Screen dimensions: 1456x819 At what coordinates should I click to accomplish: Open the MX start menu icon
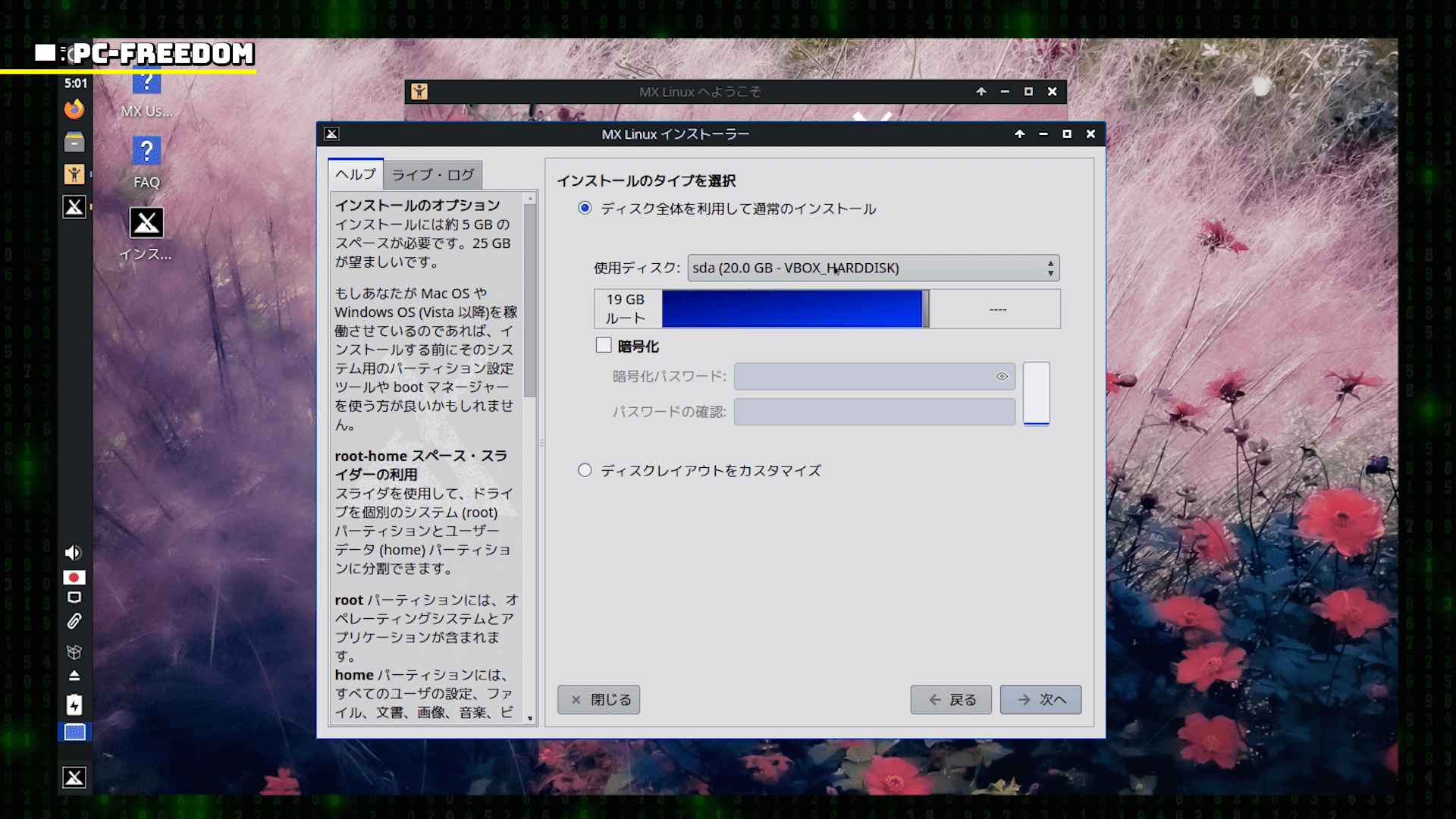pos(74,777)
